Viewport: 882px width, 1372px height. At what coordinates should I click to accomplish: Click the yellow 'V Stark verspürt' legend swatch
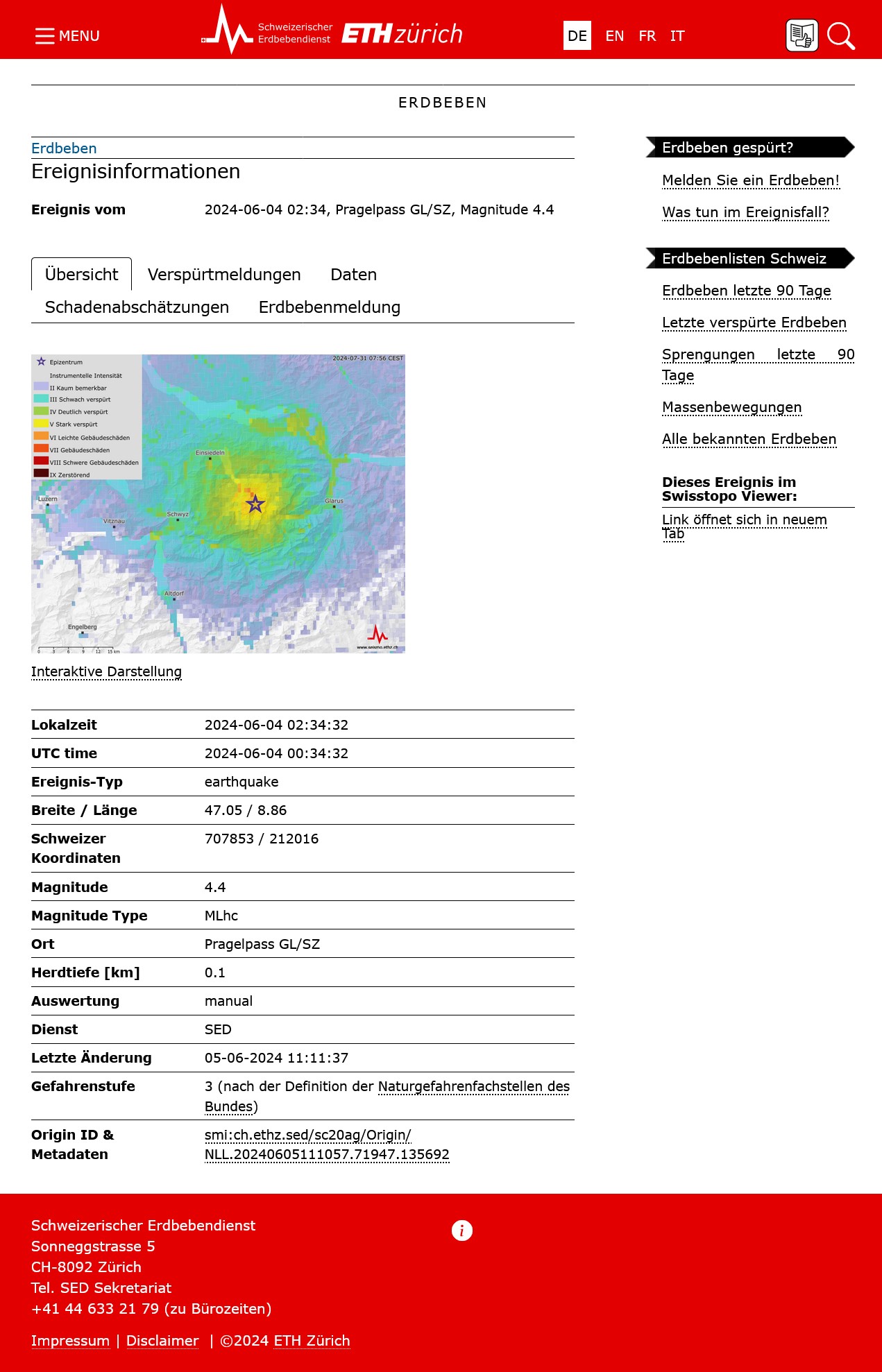pyautogui.click(x=41, y=423)
